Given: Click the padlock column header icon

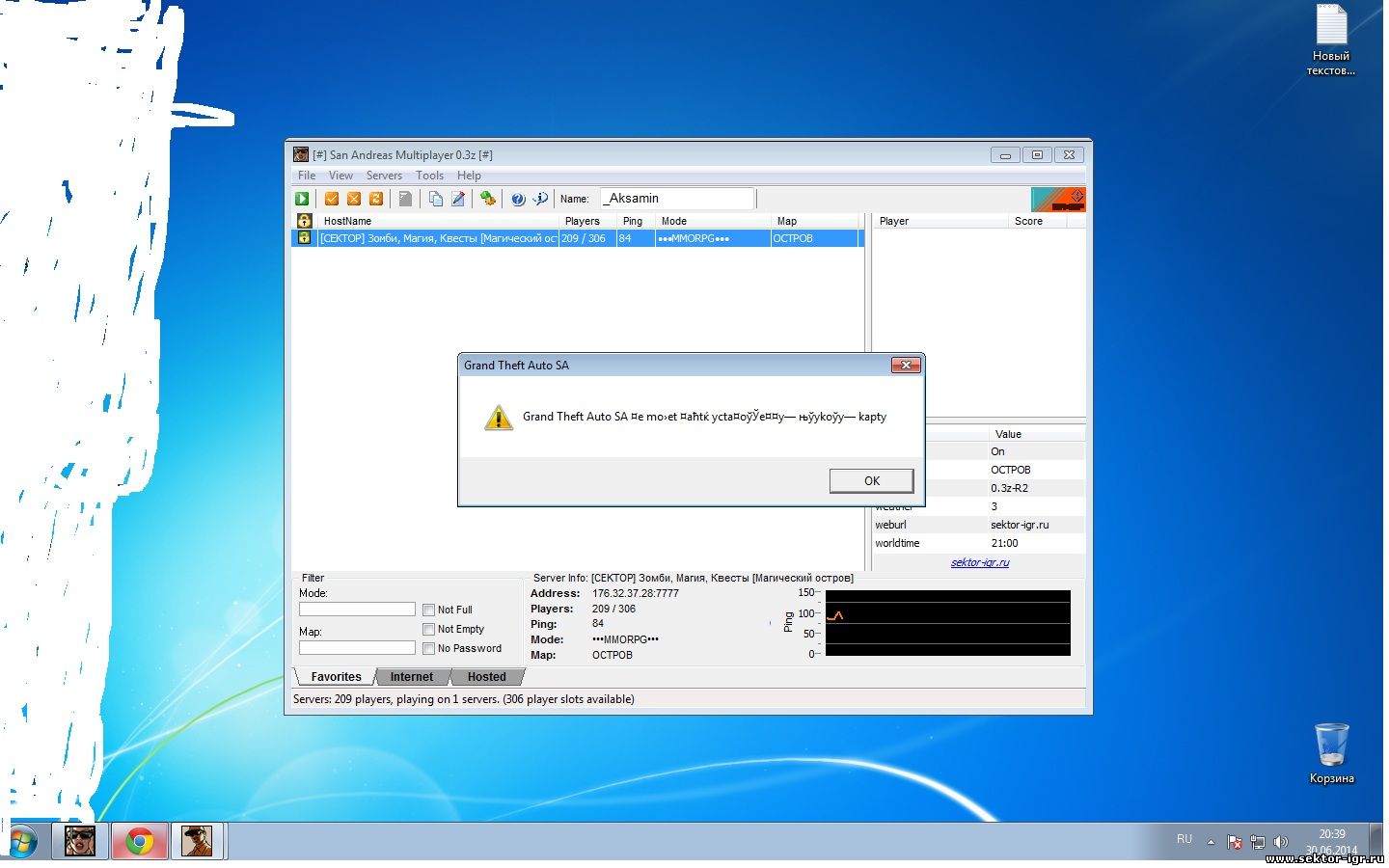Looking at the screenshot, I should coord(305,221).
